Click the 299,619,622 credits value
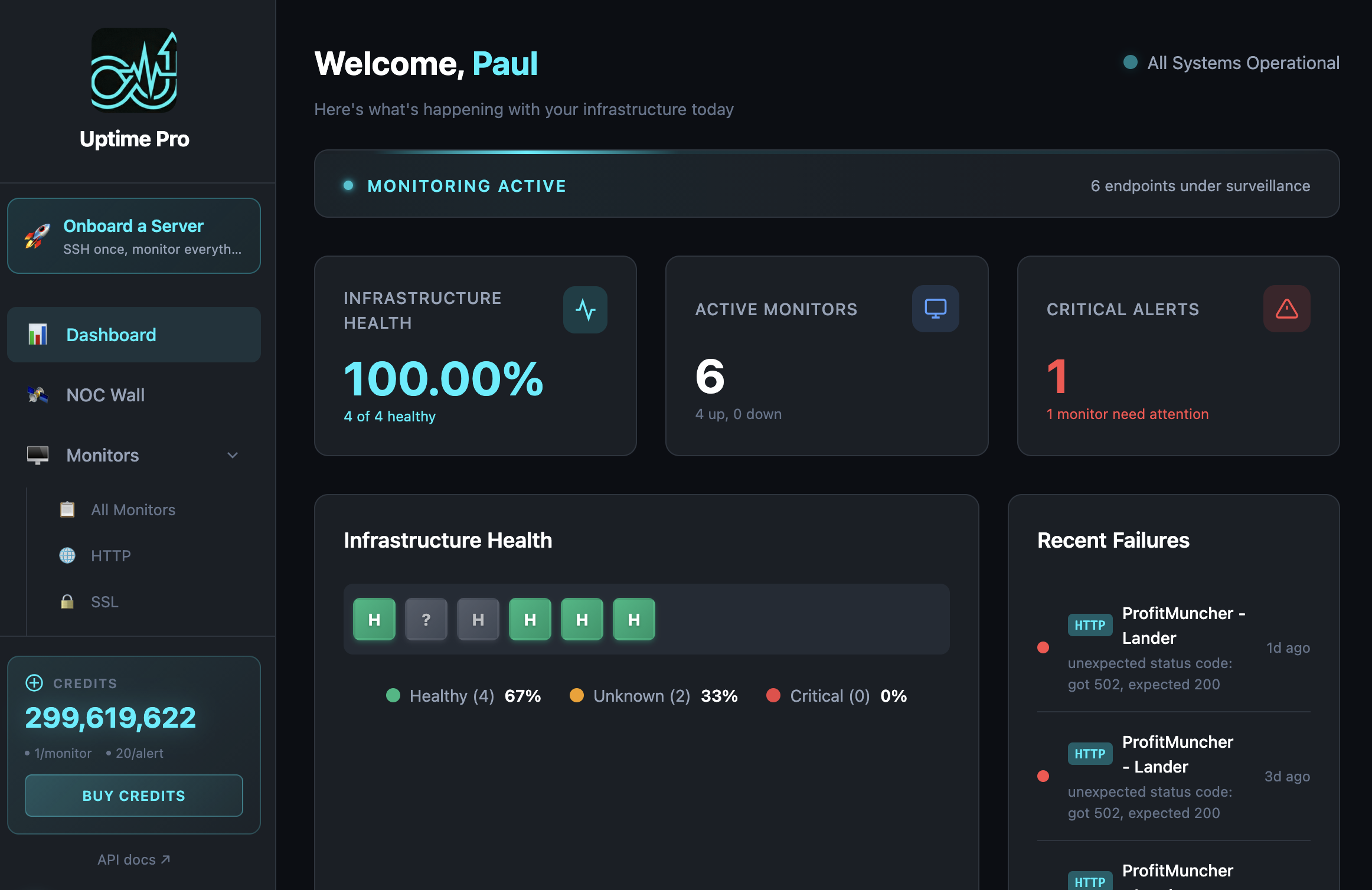Screen dimensions: 1372x890 (x=110, y=718)
